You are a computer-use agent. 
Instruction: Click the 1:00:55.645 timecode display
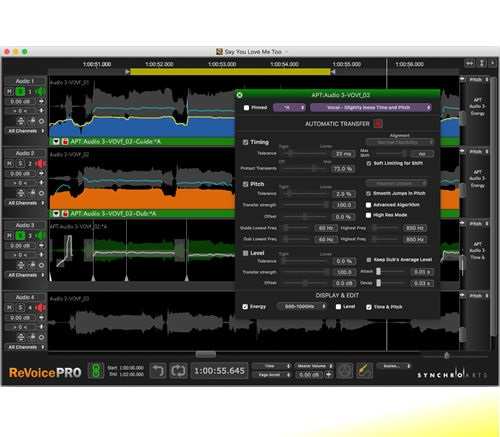tap(219, 371)
